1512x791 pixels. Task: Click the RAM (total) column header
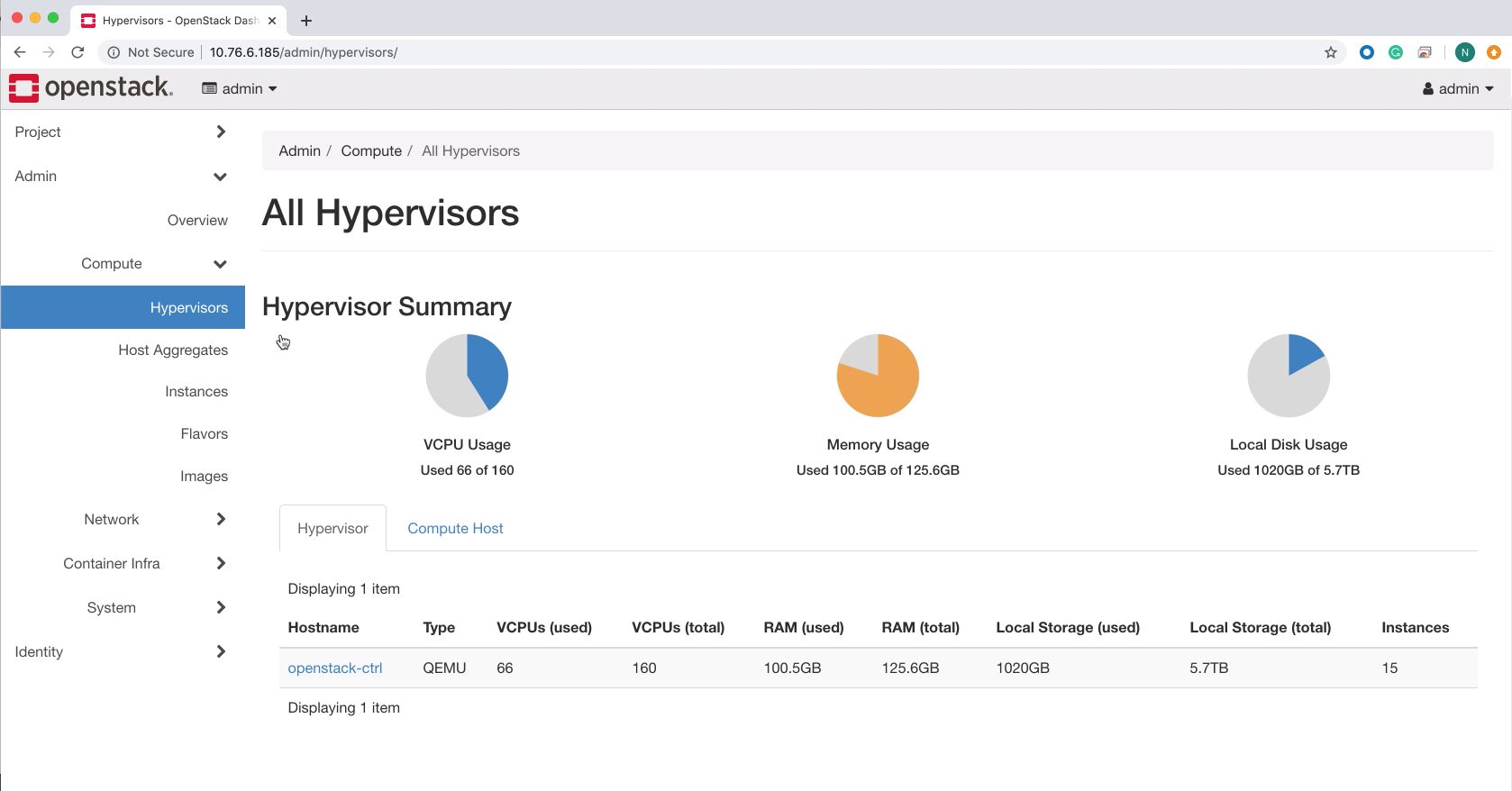(x=920, y=627)
